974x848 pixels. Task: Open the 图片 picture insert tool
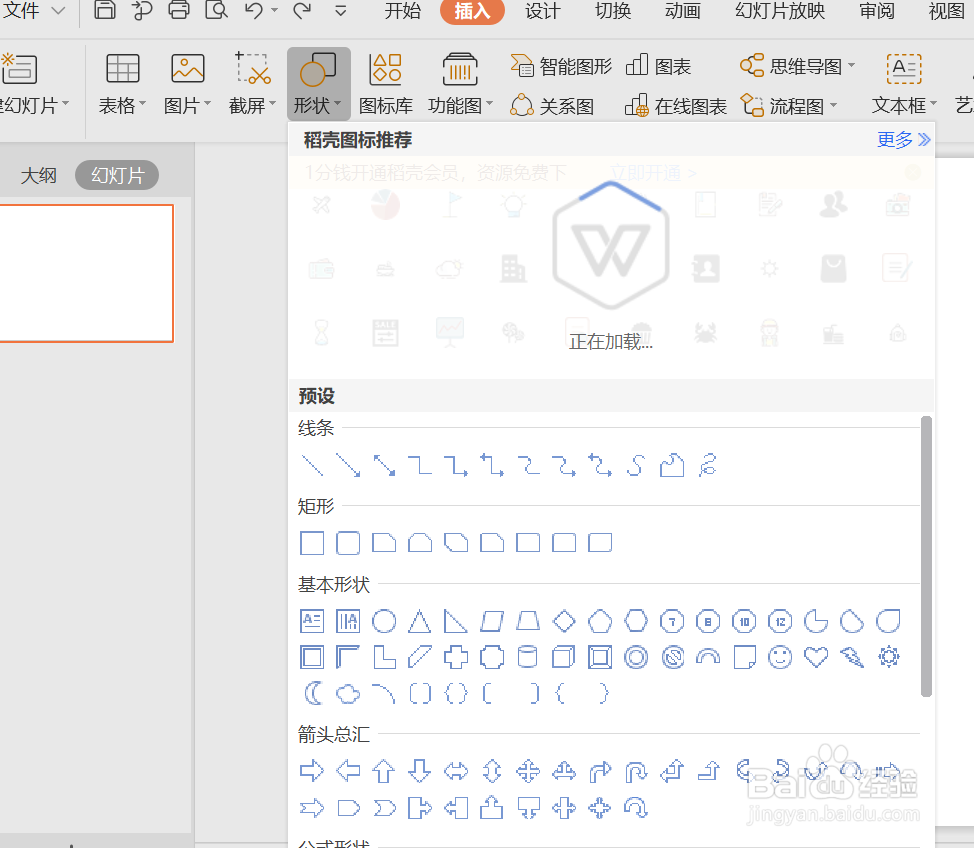[188, 84]
